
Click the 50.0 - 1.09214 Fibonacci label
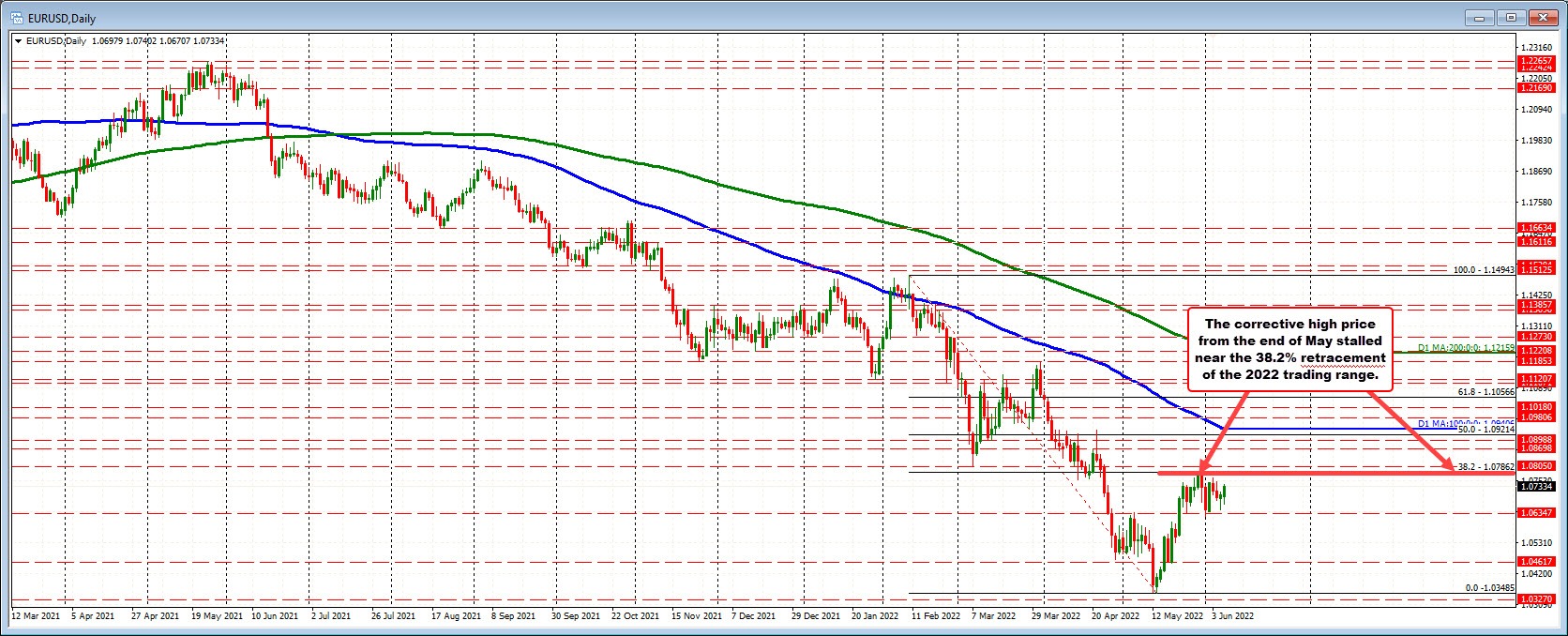coord(1485,429)
